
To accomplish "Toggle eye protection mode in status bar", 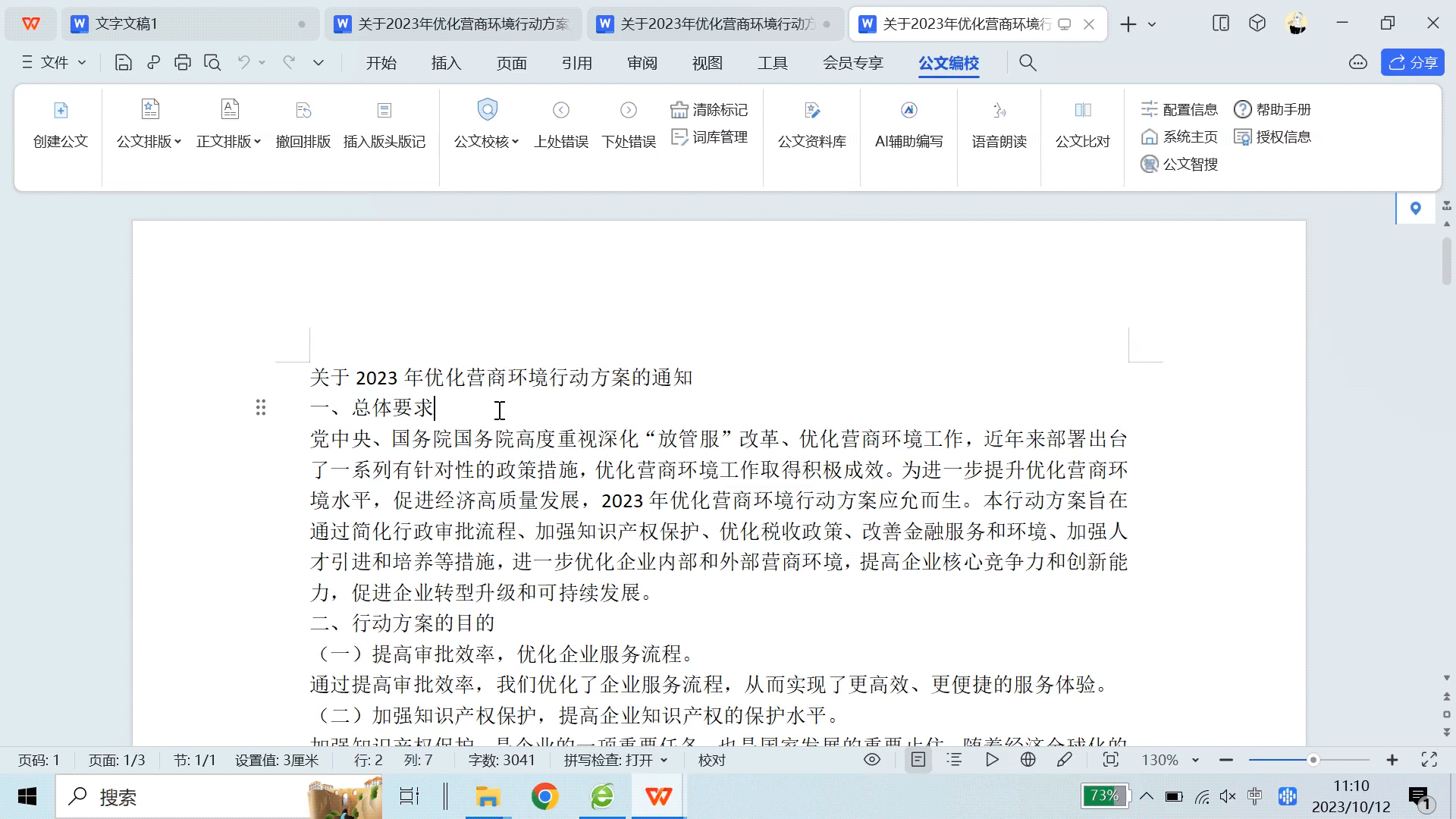I will [872, 760].
